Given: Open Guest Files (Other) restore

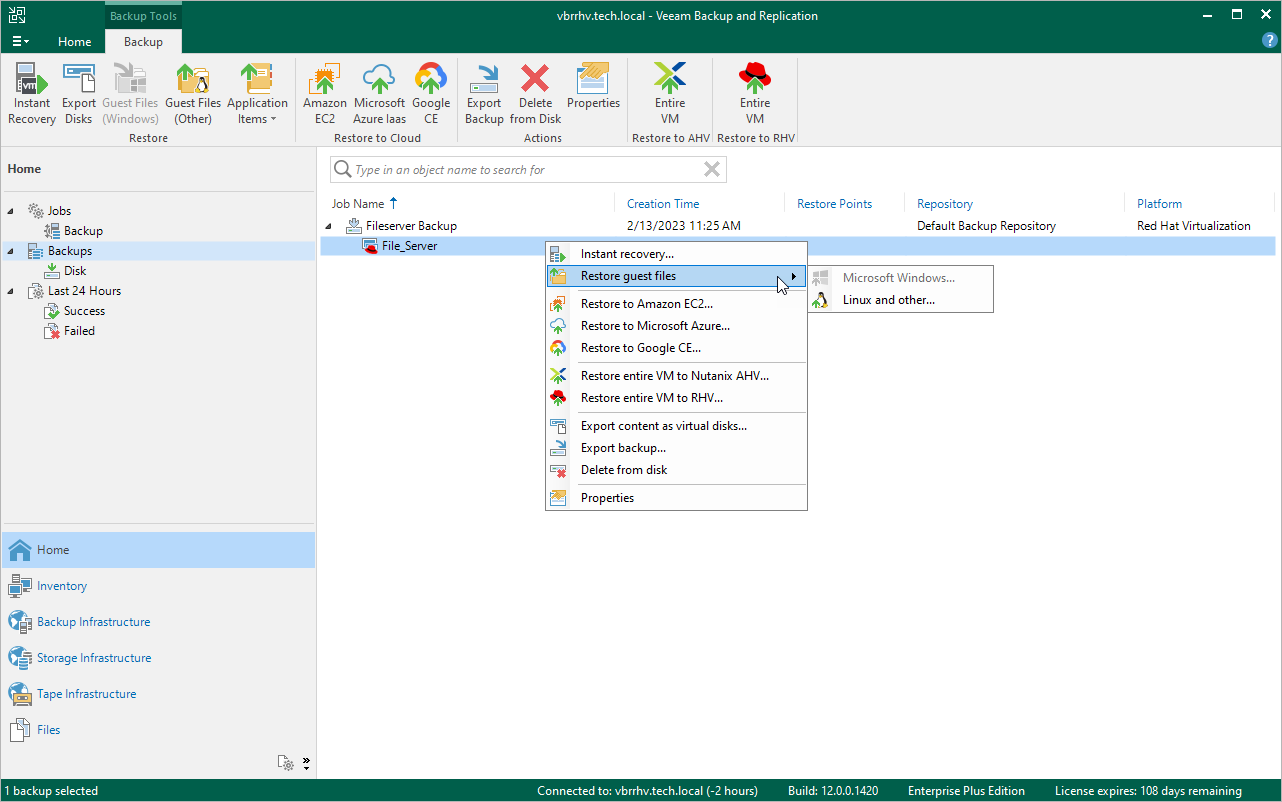Looking at the screenshot, I should (193, 94).
